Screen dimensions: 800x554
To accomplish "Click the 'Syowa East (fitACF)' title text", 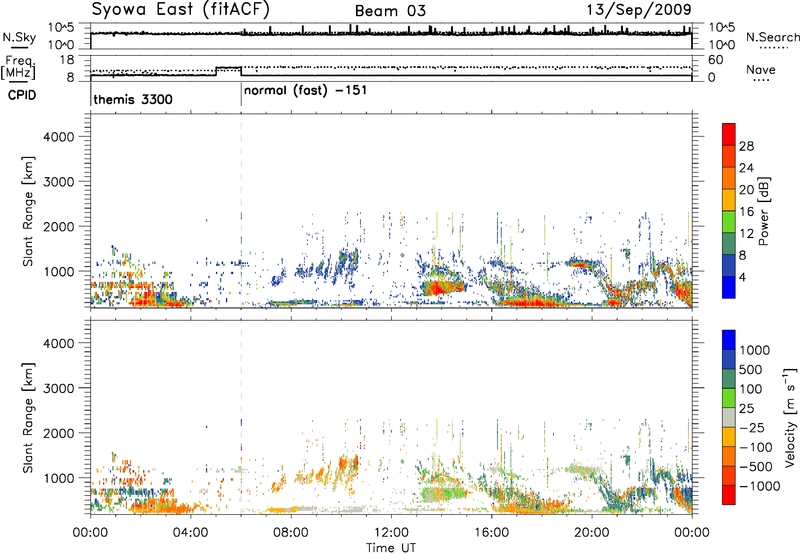I will [x=180, y=10].
